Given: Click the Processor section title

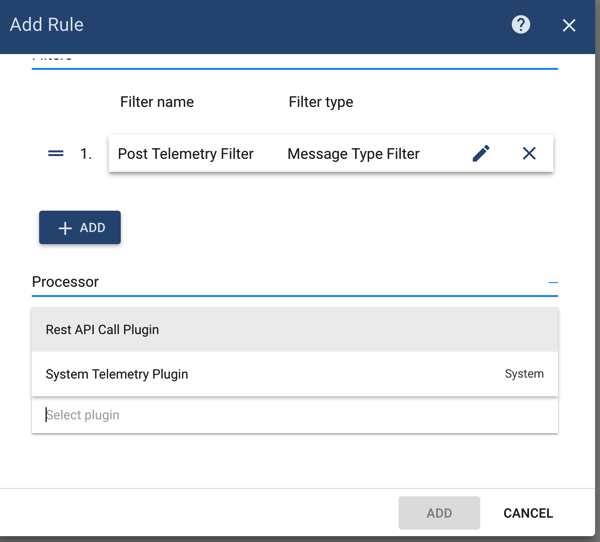Looking at the screenshot, I should point(65,282).
